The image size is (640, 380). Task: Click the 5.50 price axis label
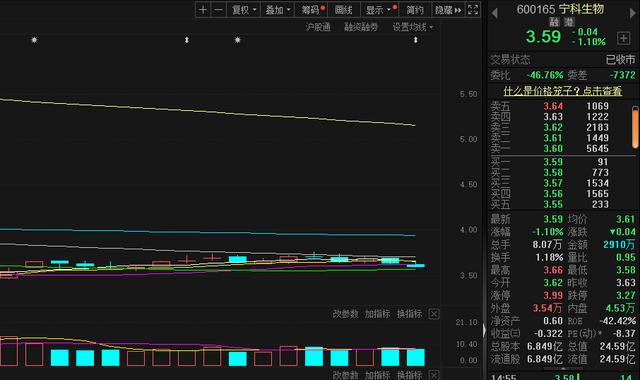(x=468, y=94)
